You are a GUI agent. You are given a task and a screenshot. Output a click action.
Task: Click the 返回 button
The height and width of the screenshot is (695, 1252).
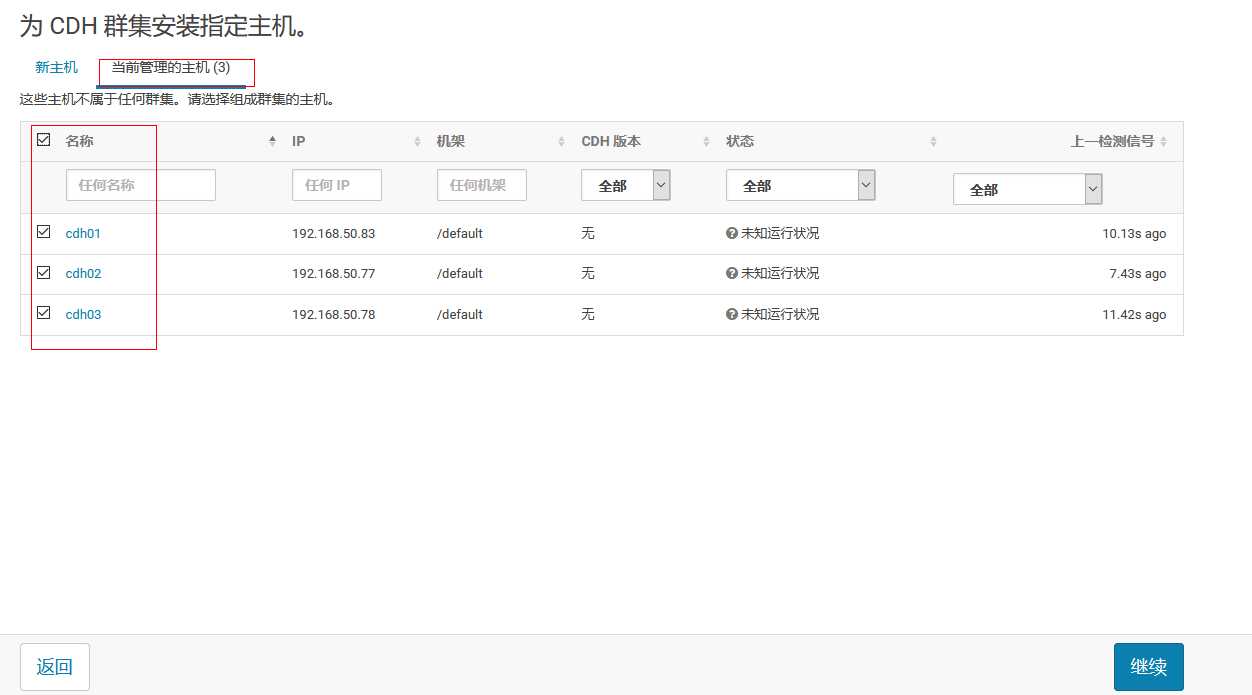pos(55,667)
